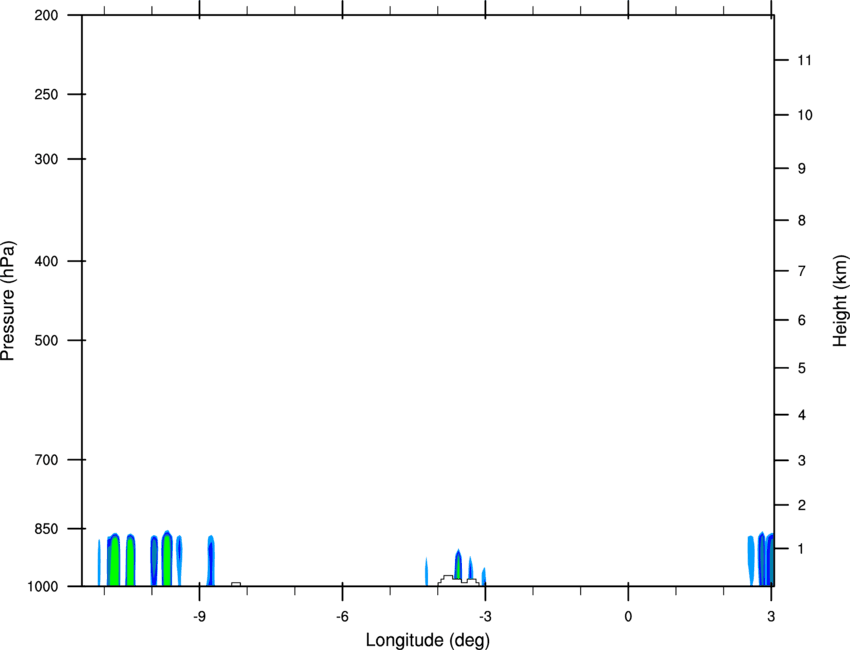Click the 'Longitude (deg)' axis title
This screenshot has height=650, width=850.
428,640
